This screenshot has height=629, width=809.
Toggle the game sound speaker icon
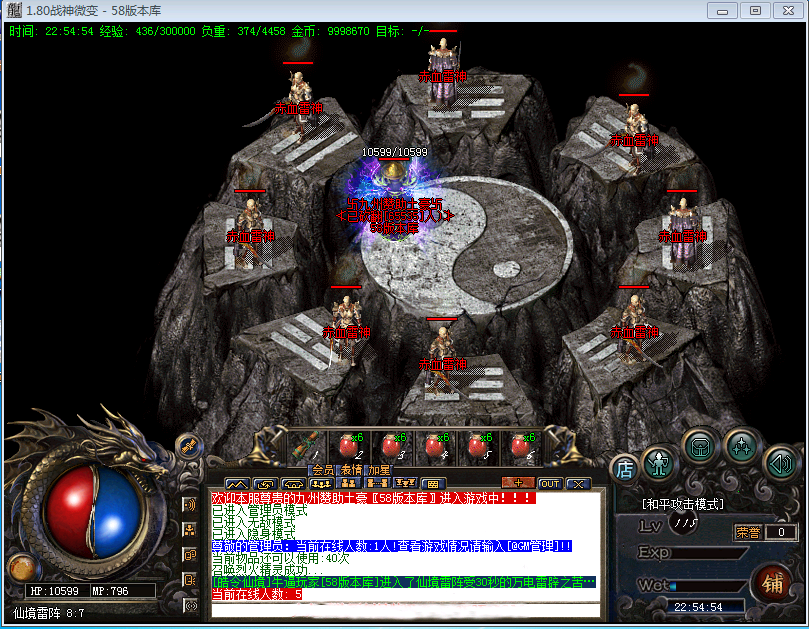(x=779, y=463)
